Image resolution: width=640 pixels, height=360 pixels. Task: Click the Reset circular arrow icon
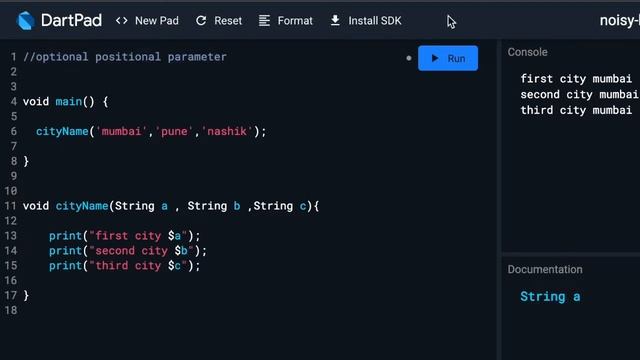201,20
